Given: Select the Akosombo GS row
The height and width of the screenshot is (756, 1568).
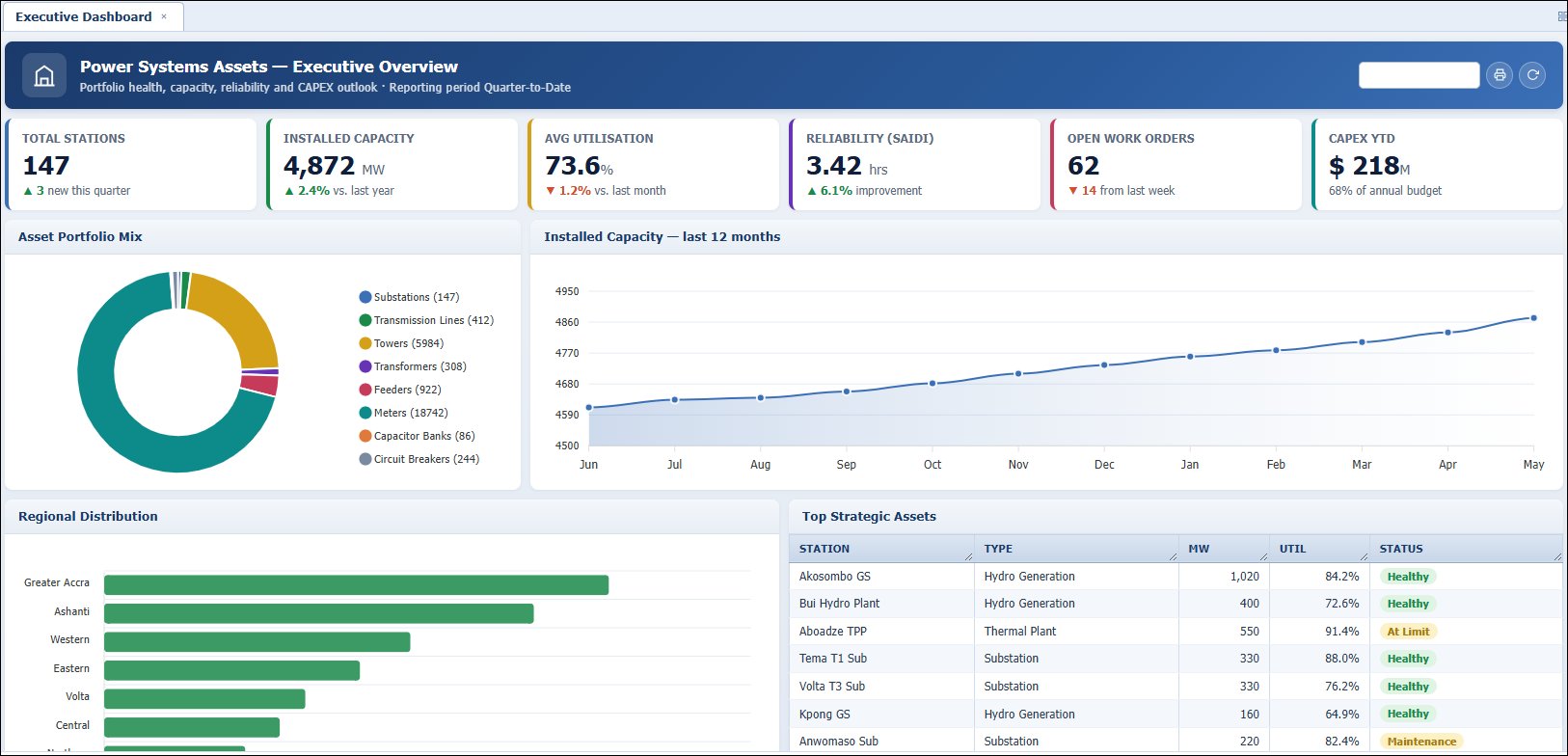Looking at the screenshot, I should (x=1176, y=577).
